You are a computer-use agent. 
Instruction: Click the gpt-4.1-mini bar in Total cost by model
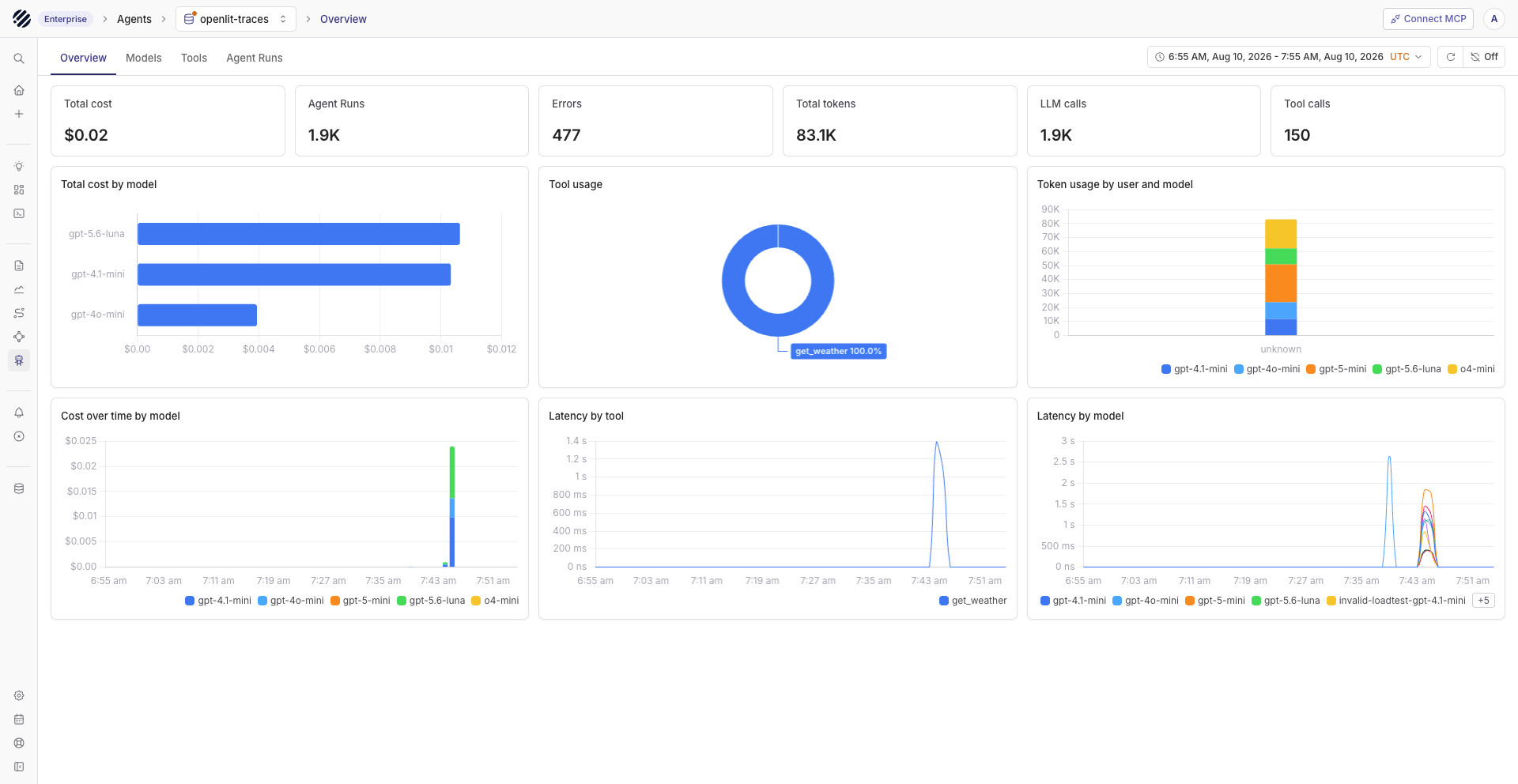tap(294, 274)
